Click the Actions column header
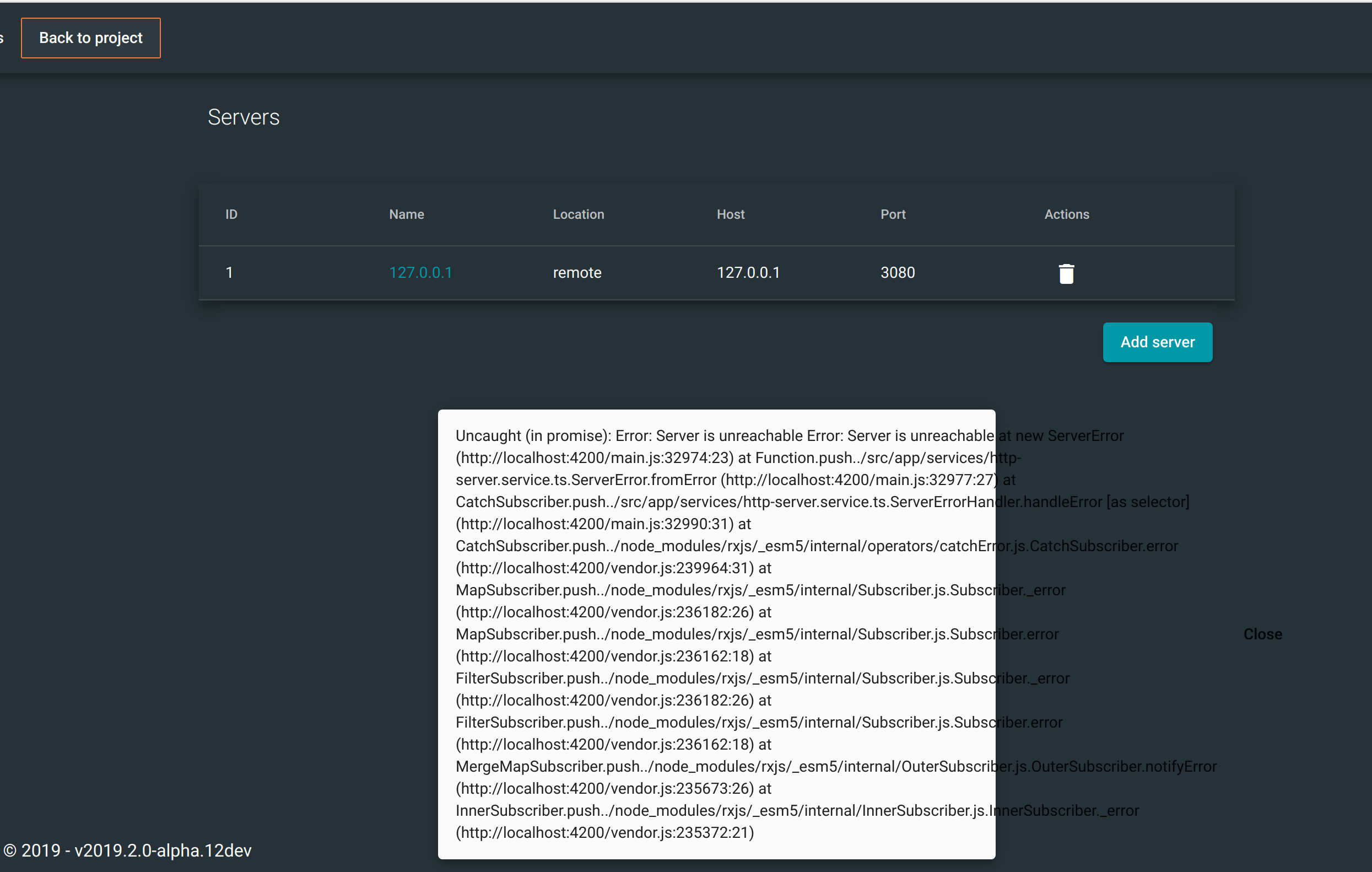This screenshot has width=1372, height=872. [1066, 214]
